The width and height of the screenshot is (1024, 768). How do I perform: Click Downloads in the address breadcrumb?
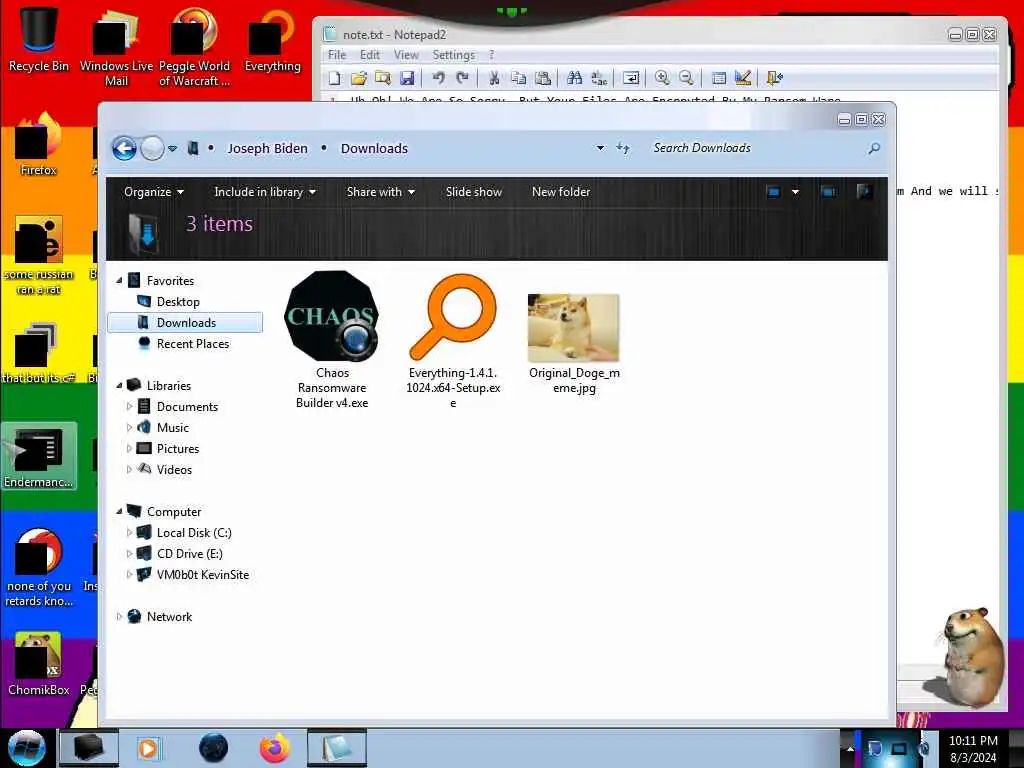coord(374,148)
